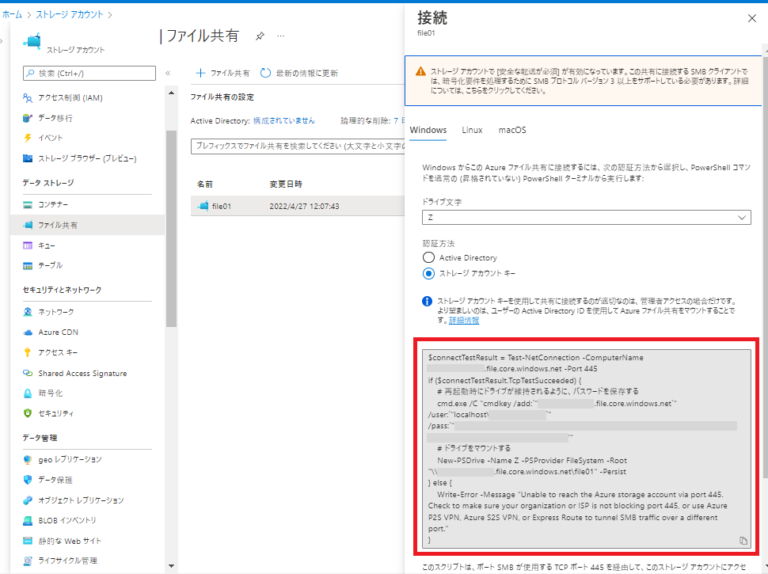The width and height of the screenshot is (768, 574).
Task: Select the file01 file share row
Action: click(x=290, y=206)
